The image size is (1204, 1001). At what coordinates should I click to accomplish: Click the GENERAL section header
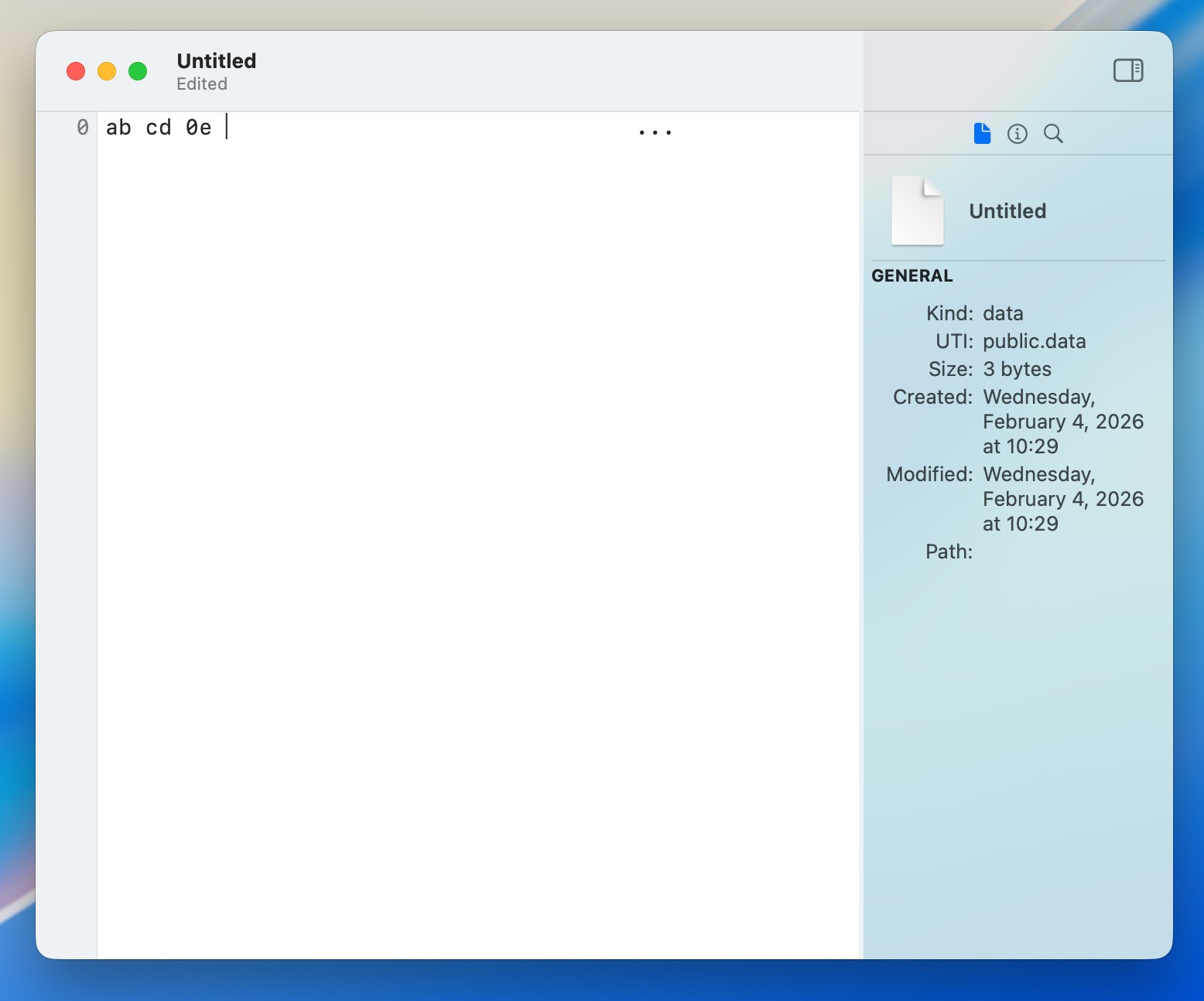[912, 276]
